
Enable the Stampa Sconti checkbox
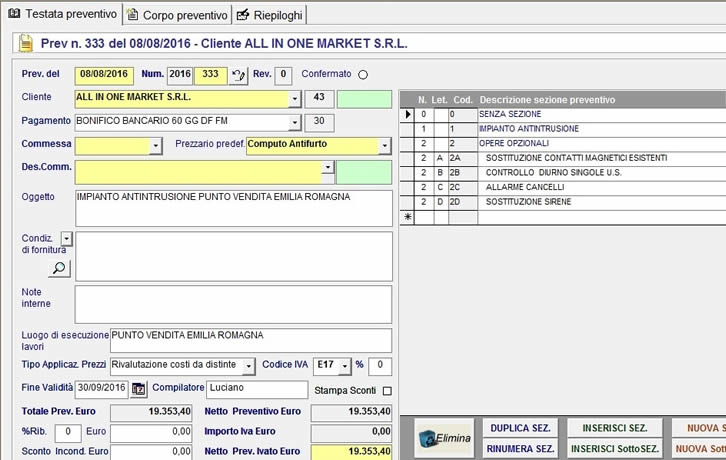pos(387,391)
